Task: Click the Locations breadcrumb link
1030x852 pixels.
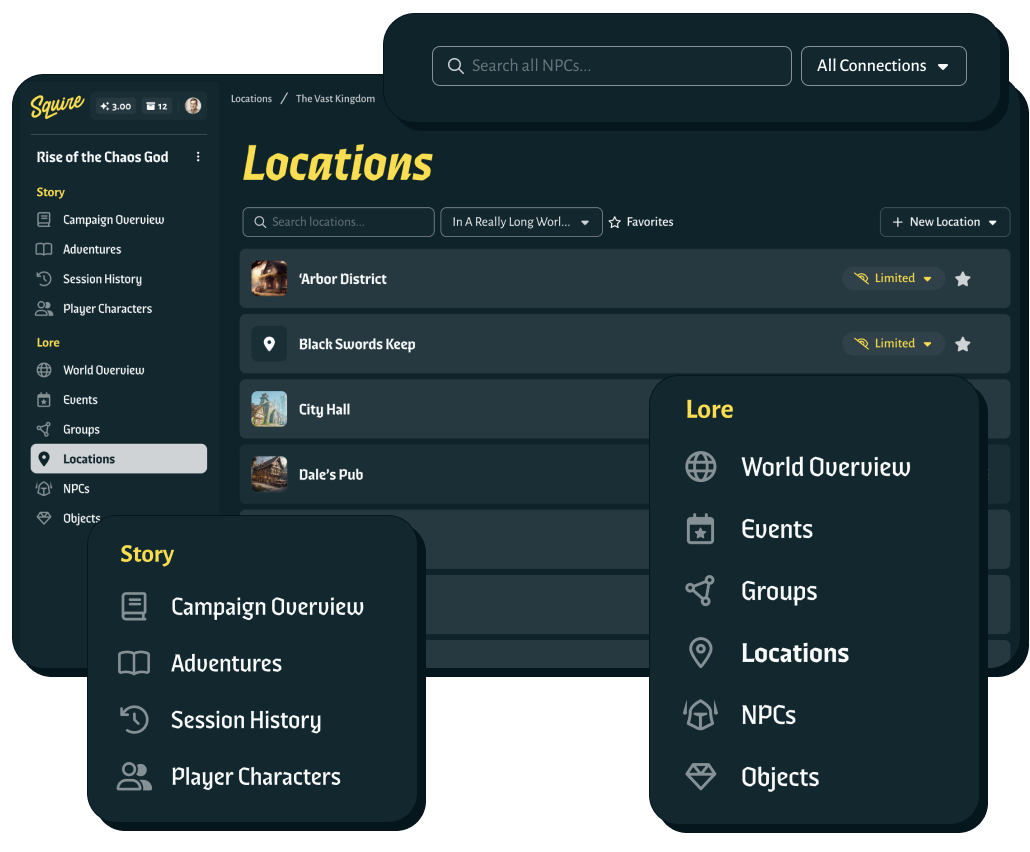Action: (x=251, y=99)
